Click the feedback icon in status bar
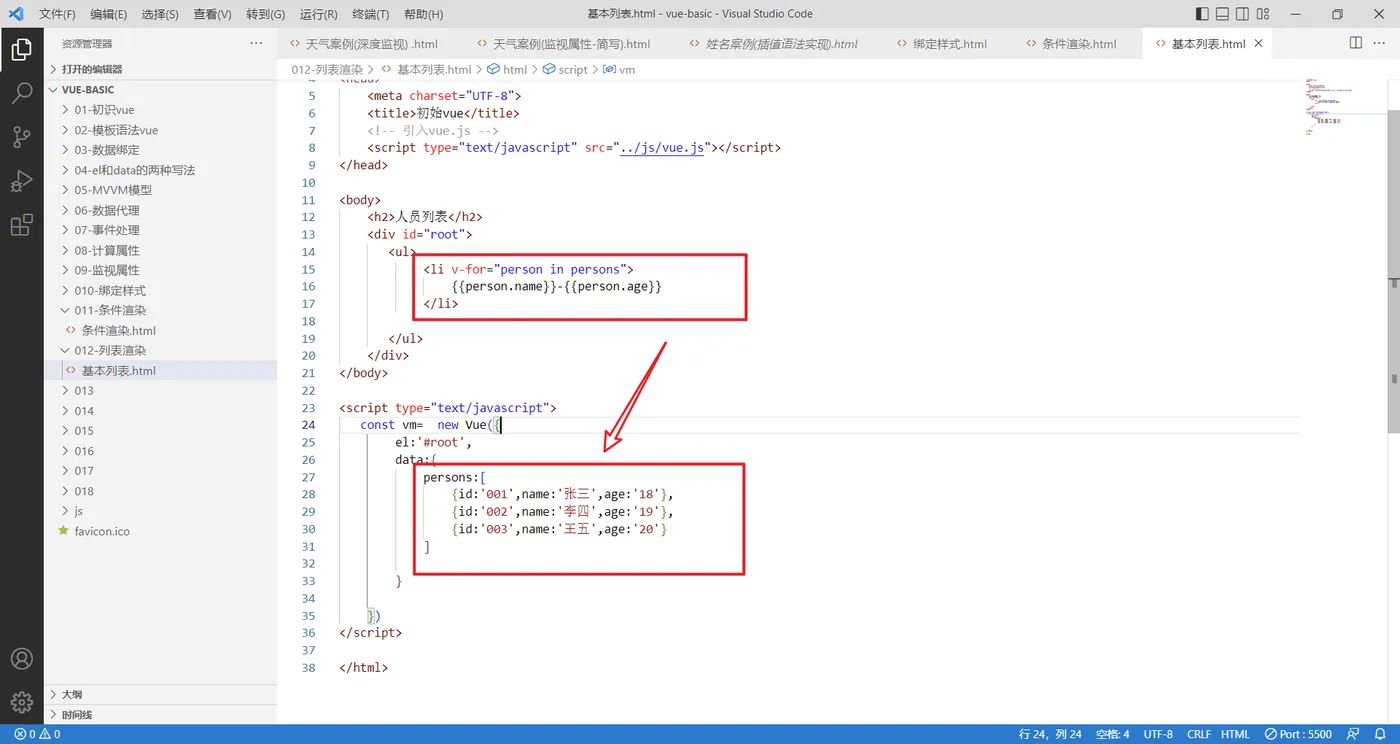 (1353, 734)
